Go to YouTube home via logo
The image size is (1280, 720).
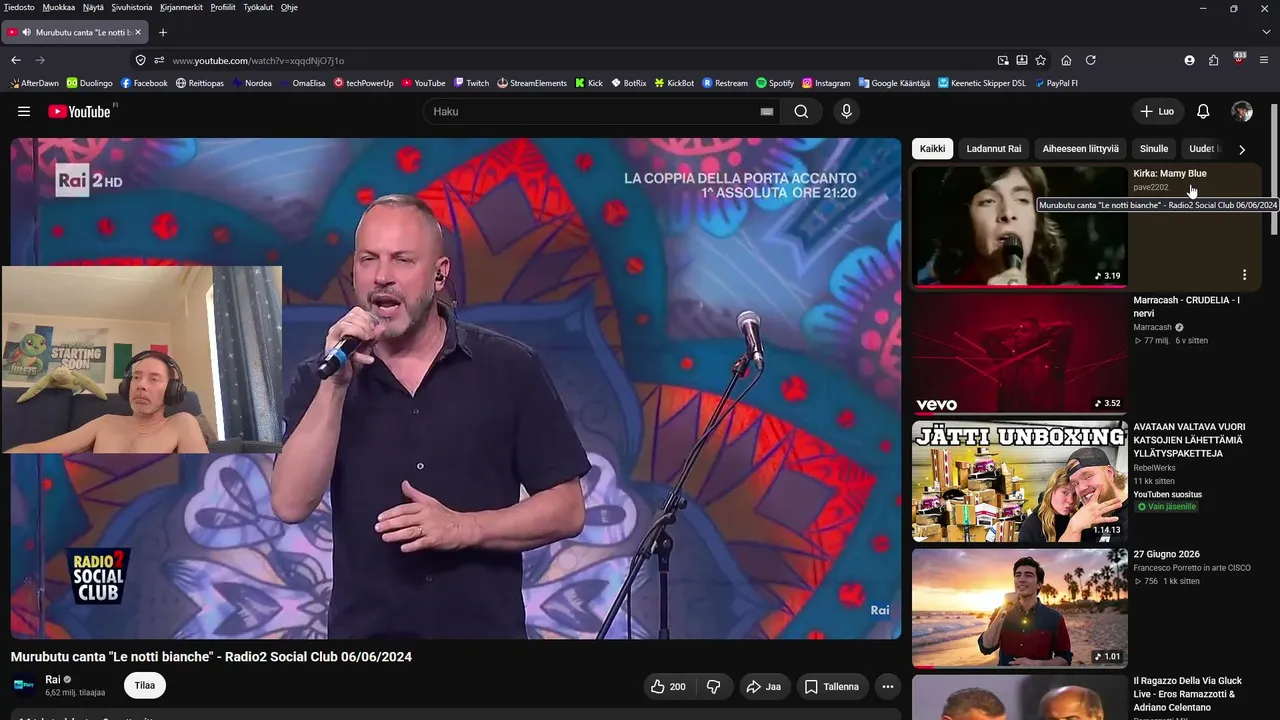pyautogui.click(x=79, y=112)
